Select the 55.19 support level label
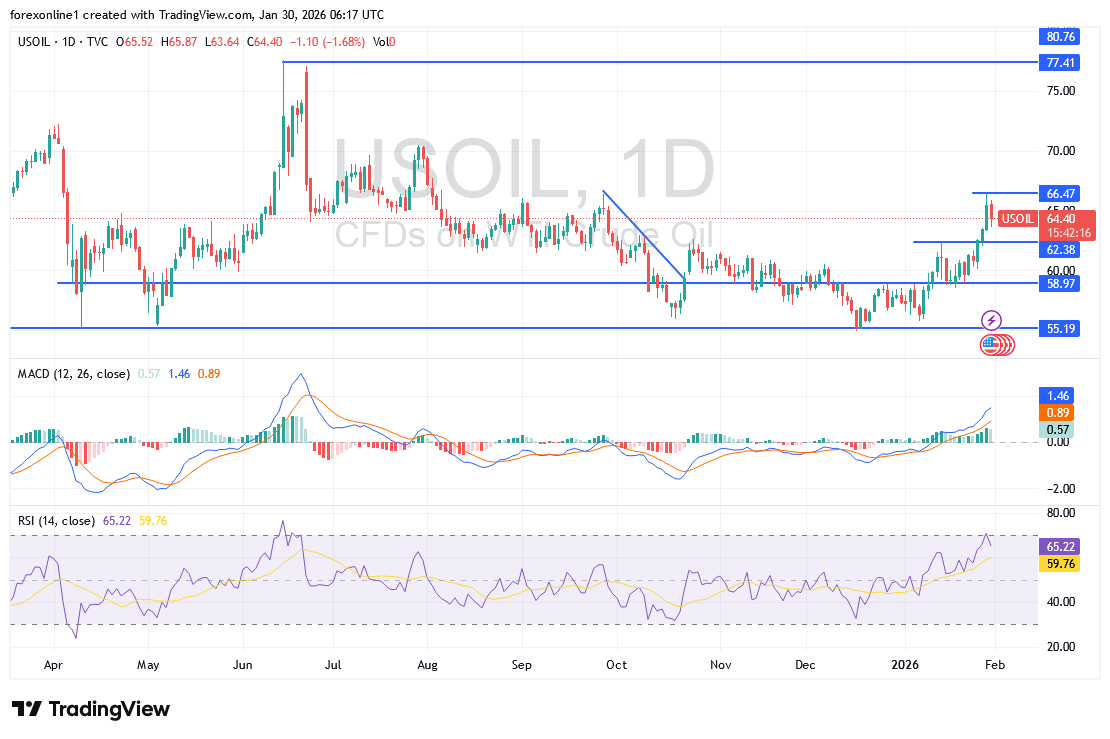Image resolution: width=1110 pixels, height=739 pixels. click(x=1059, y=328)
